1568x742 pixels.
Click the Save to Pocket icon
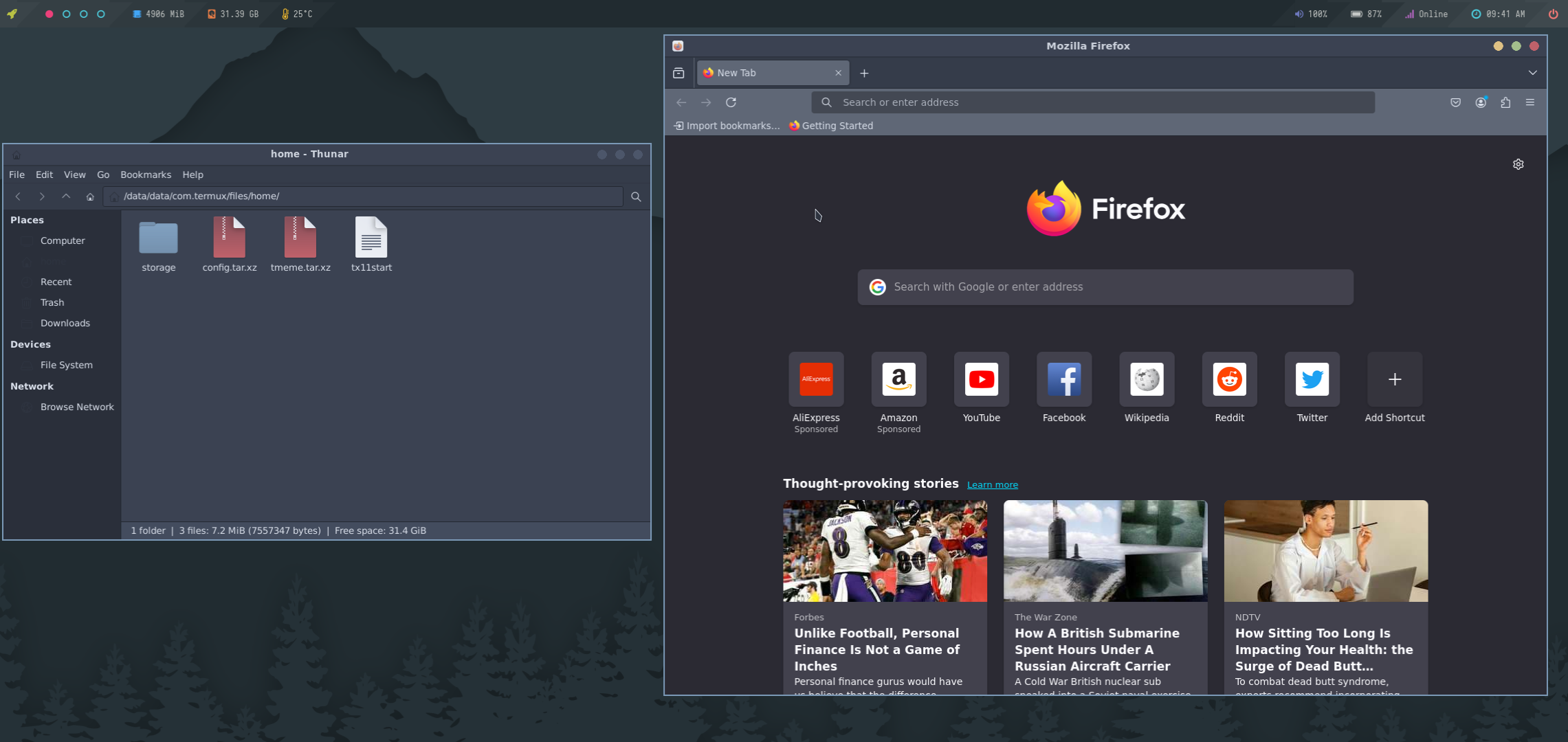coord(1455,102)
